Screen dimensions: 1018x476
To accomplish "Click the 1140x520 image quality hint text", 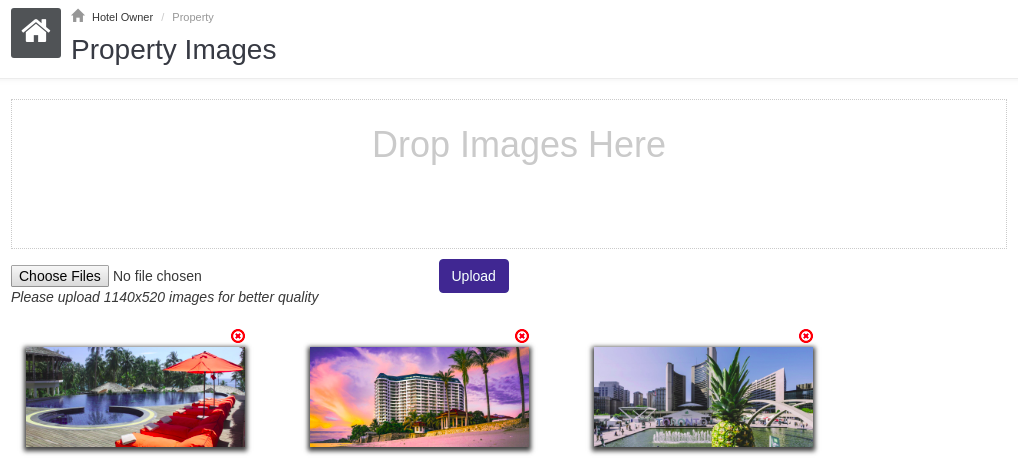I will coord(165,297).
